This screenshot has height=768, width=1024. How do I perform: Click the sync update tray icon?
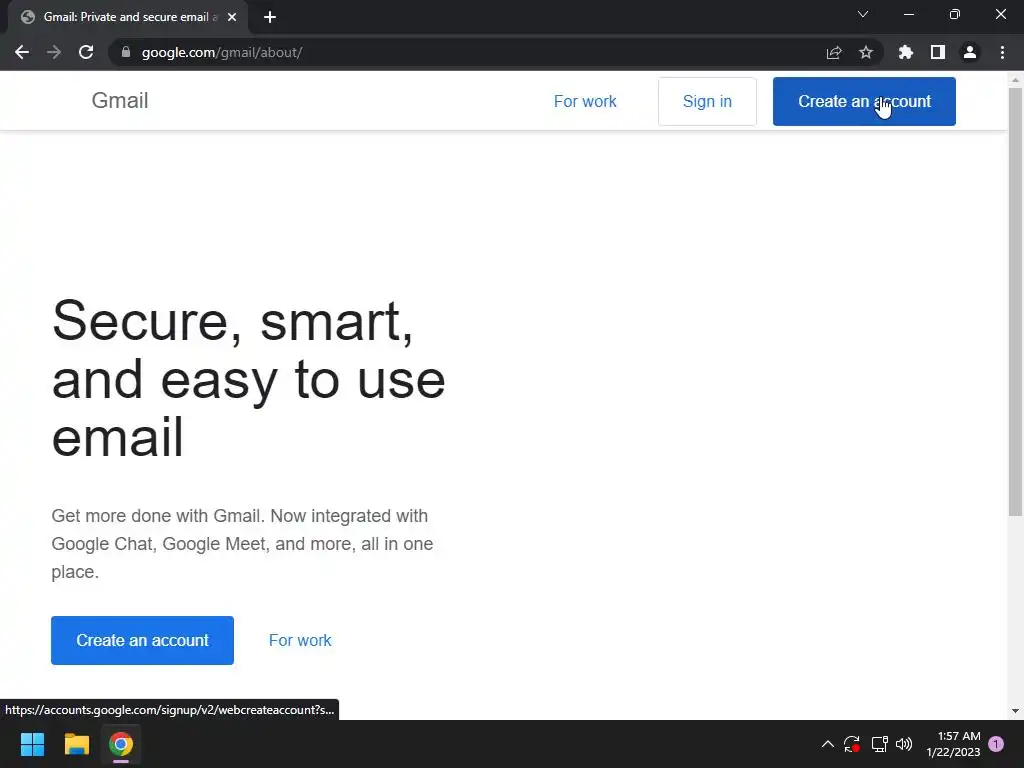point(852,744)
